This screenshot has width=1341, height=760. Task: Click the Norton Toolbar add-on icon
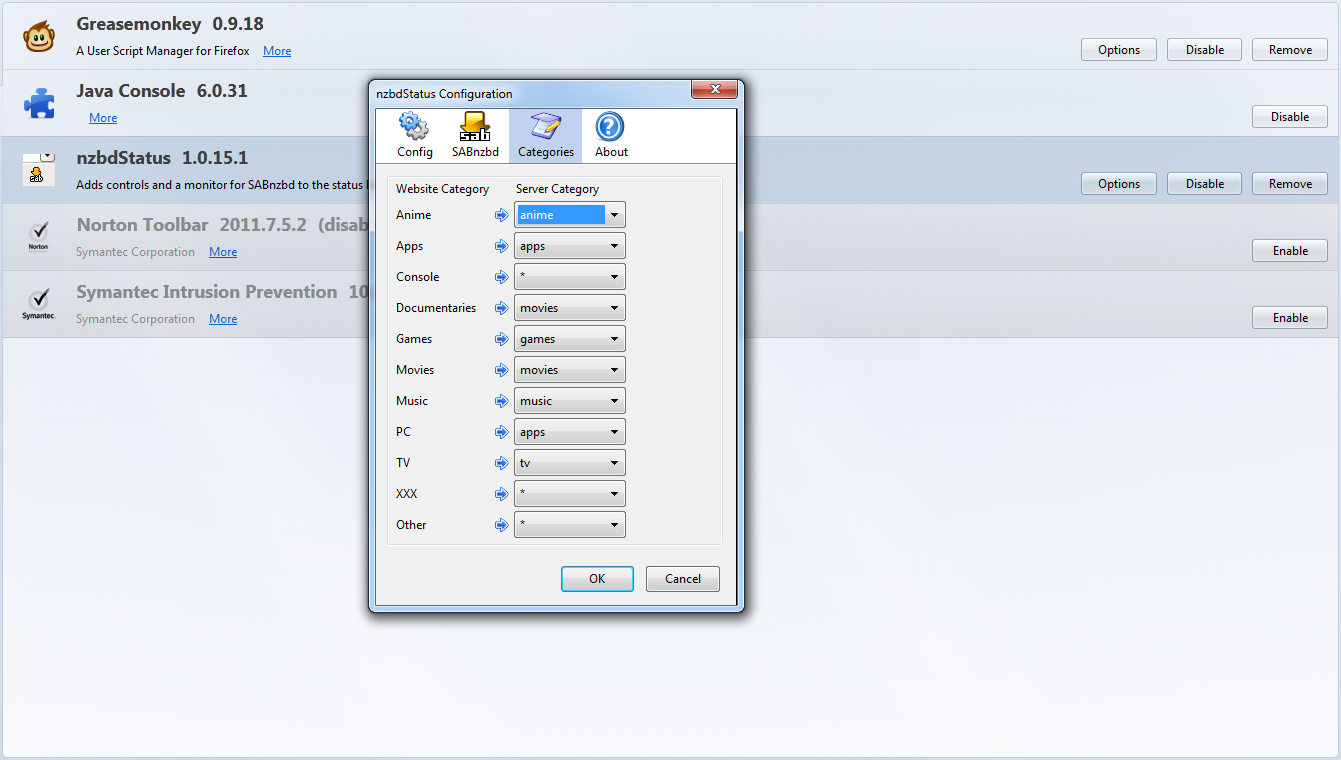38,237
